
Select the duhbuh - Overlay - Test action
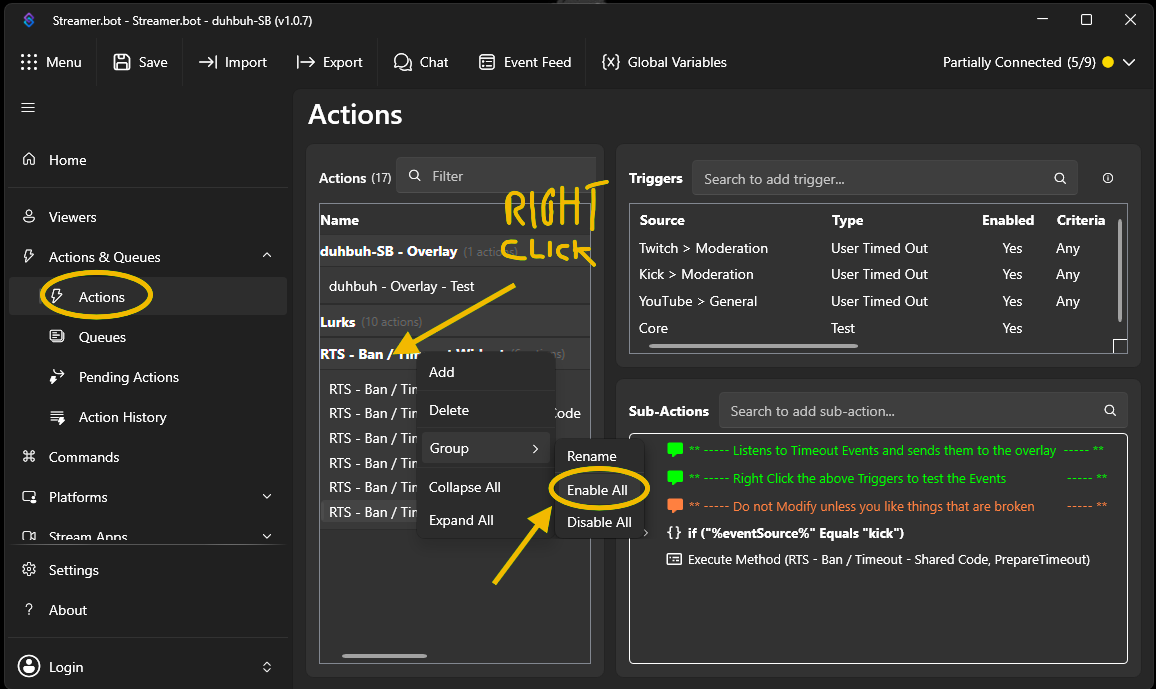click(x=455, y=286)
